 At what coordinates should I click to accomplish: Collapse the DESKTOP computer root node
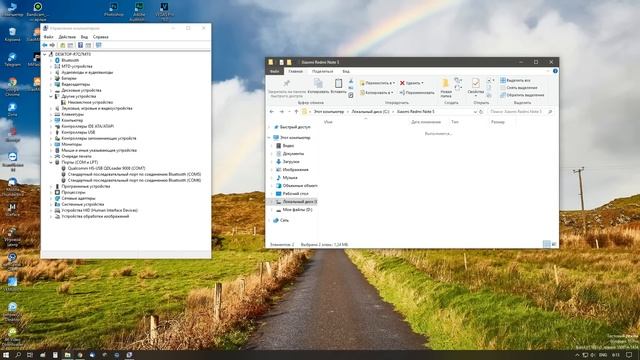(45, 54)
